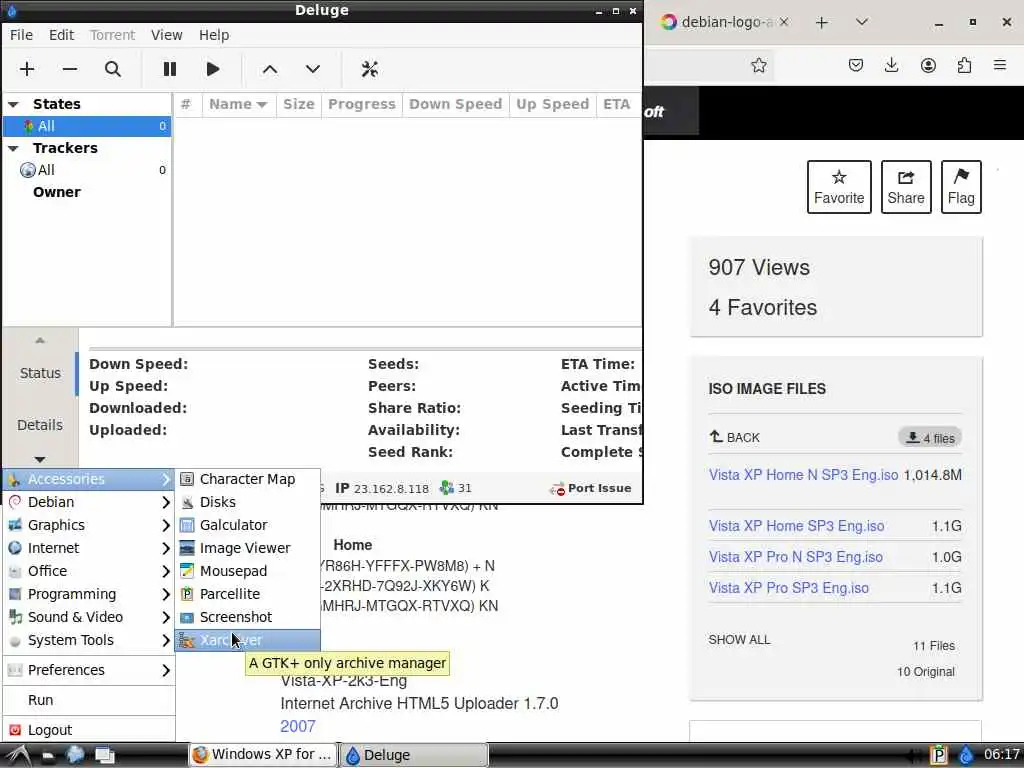This screenshot has height=768, width=1024.
Task: Expand Sound & Video menu category
Action: [x=89, y=617]
